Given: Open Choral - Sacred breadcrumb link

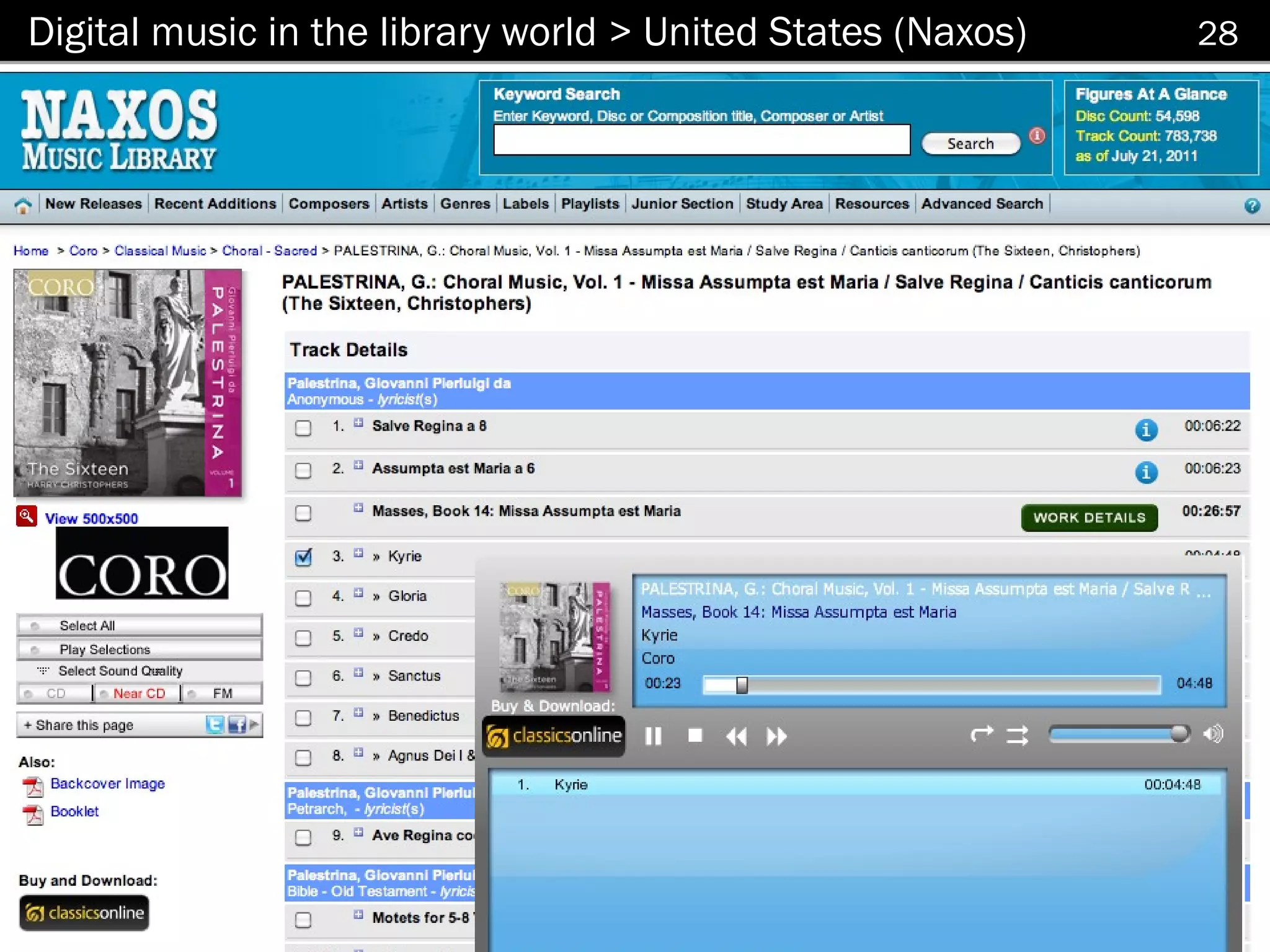Looking at the screenshot, I should tap(270, 251).
